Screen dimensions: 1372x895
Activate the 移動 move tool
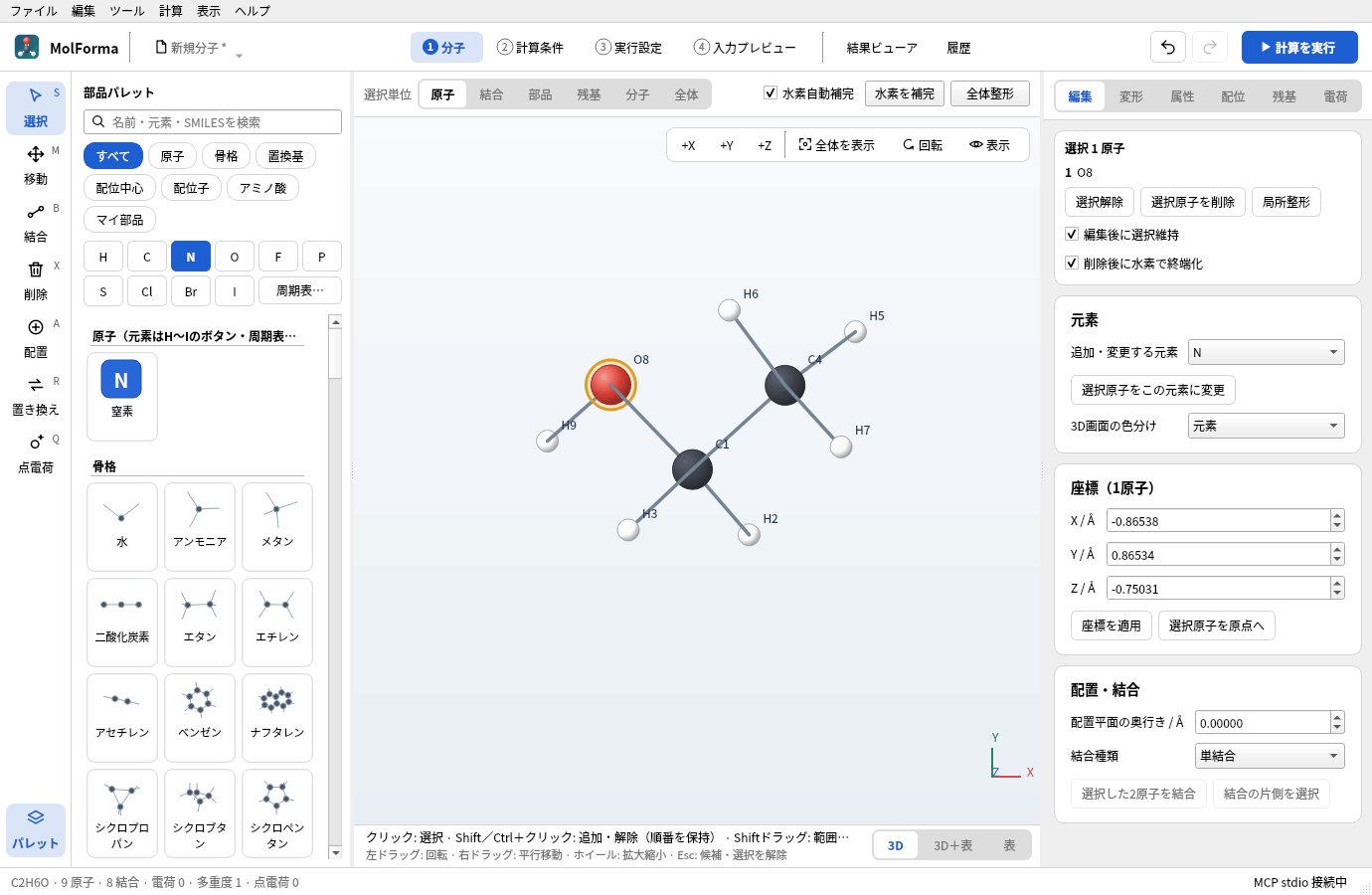(36, 165)
